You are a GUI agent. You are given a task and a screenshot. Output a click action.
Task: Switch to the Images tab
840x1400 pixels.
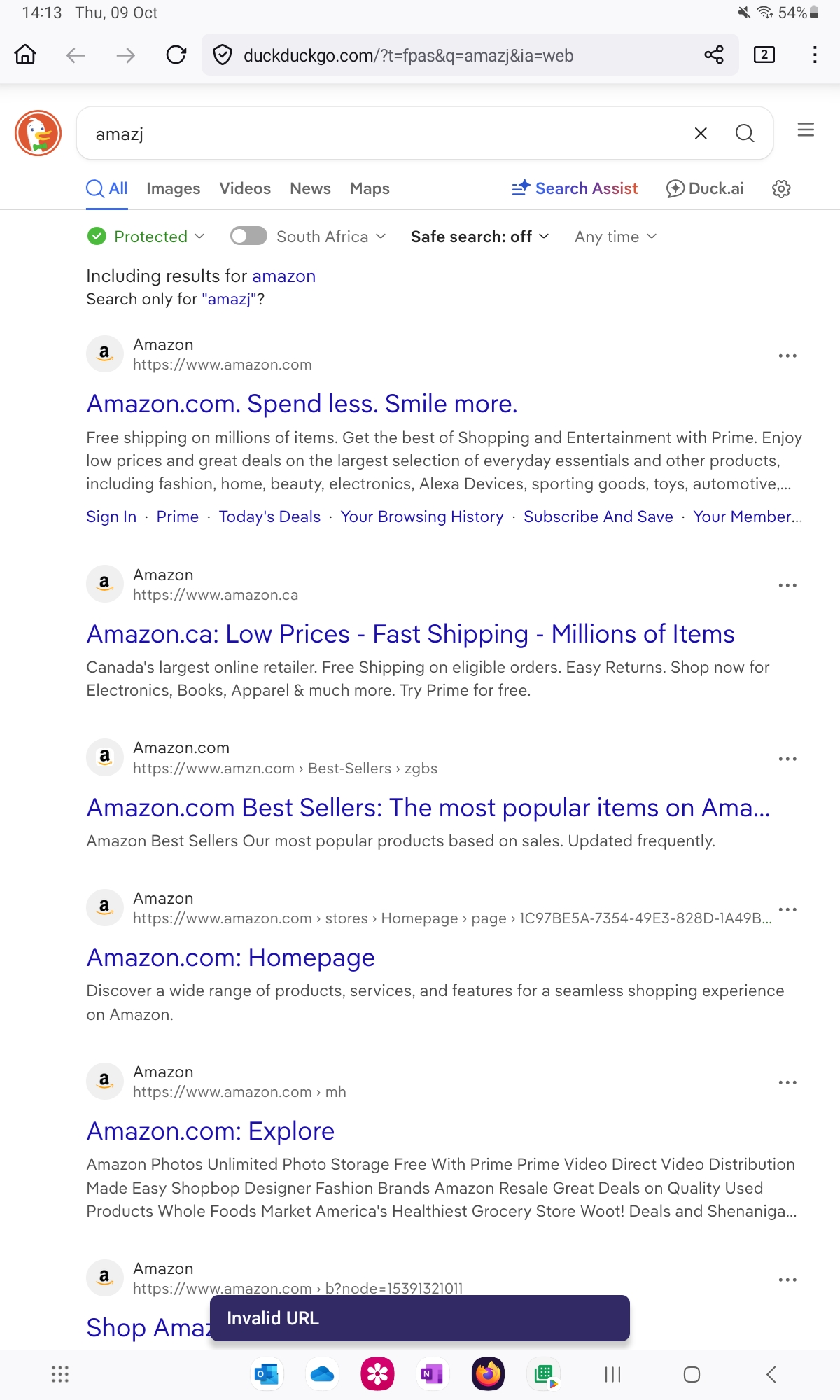pyautogui.click(x=173, y=188)
